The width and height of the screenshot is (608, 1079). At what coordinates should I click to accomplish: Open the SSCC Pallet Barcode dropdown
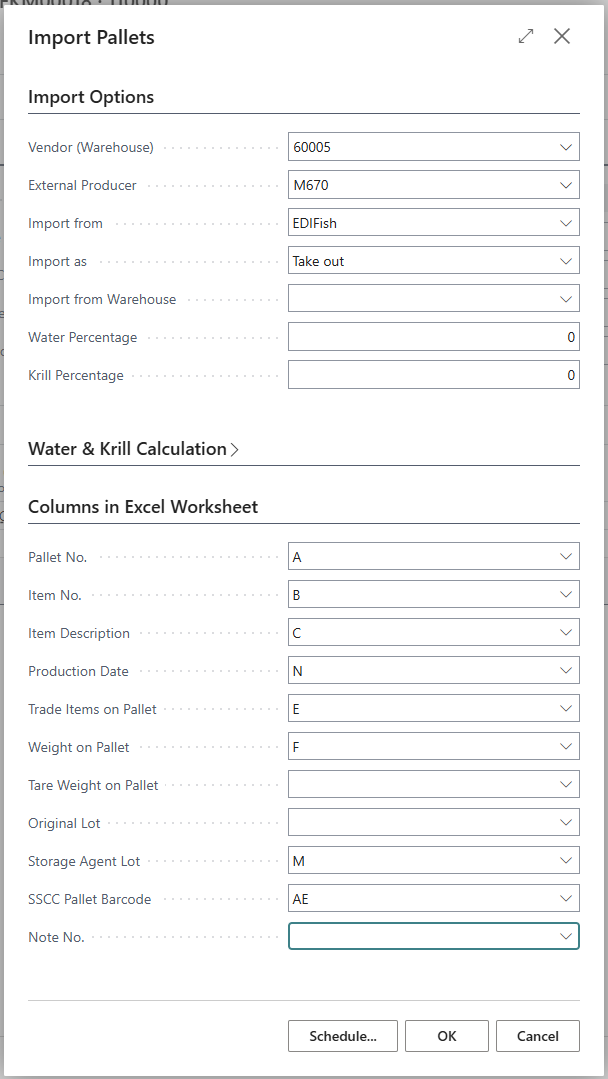pos(566,899)
